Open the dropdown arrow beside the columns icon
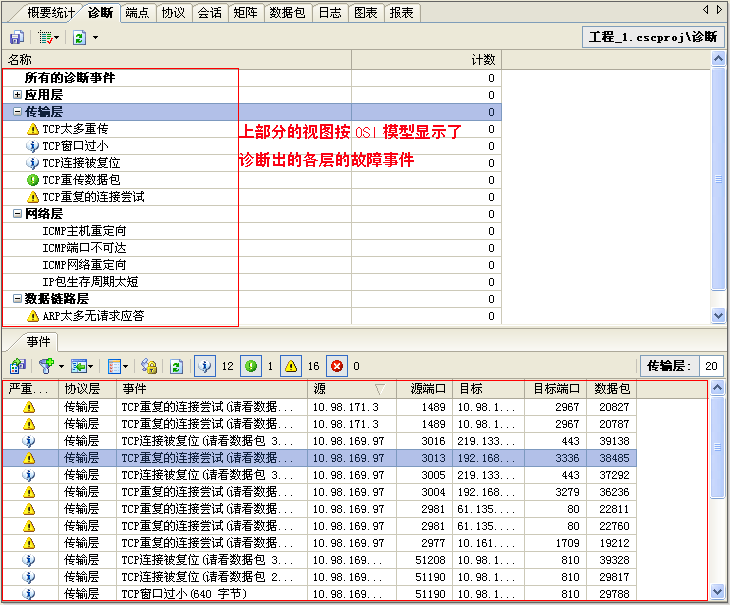The height and width of the screenshot is (605, 730). (126, 367)
